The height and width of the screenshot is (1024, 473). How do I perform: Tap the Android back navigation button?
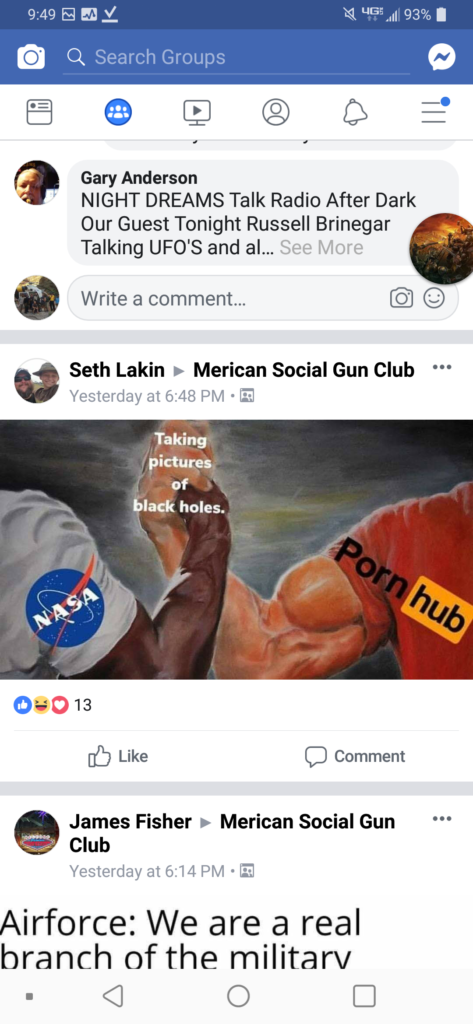pyautogui.click(x=113, y=996)
